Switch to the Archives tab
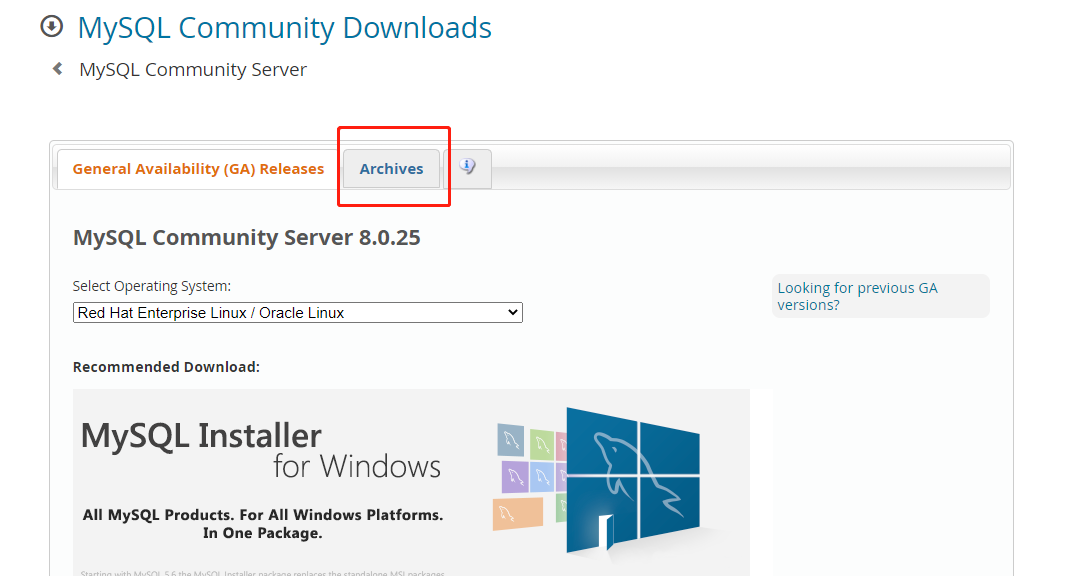Image resolution: width=1080 pixels, height=576 pixels. 391,169
